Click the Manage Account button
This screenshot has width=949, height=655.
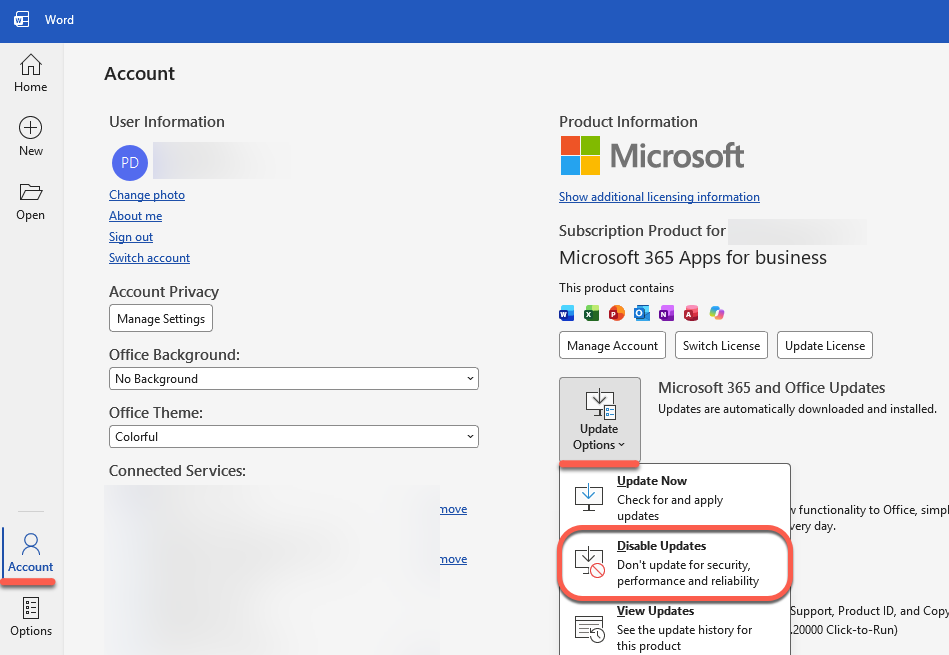pyautogui.click(x=612, y=345)
